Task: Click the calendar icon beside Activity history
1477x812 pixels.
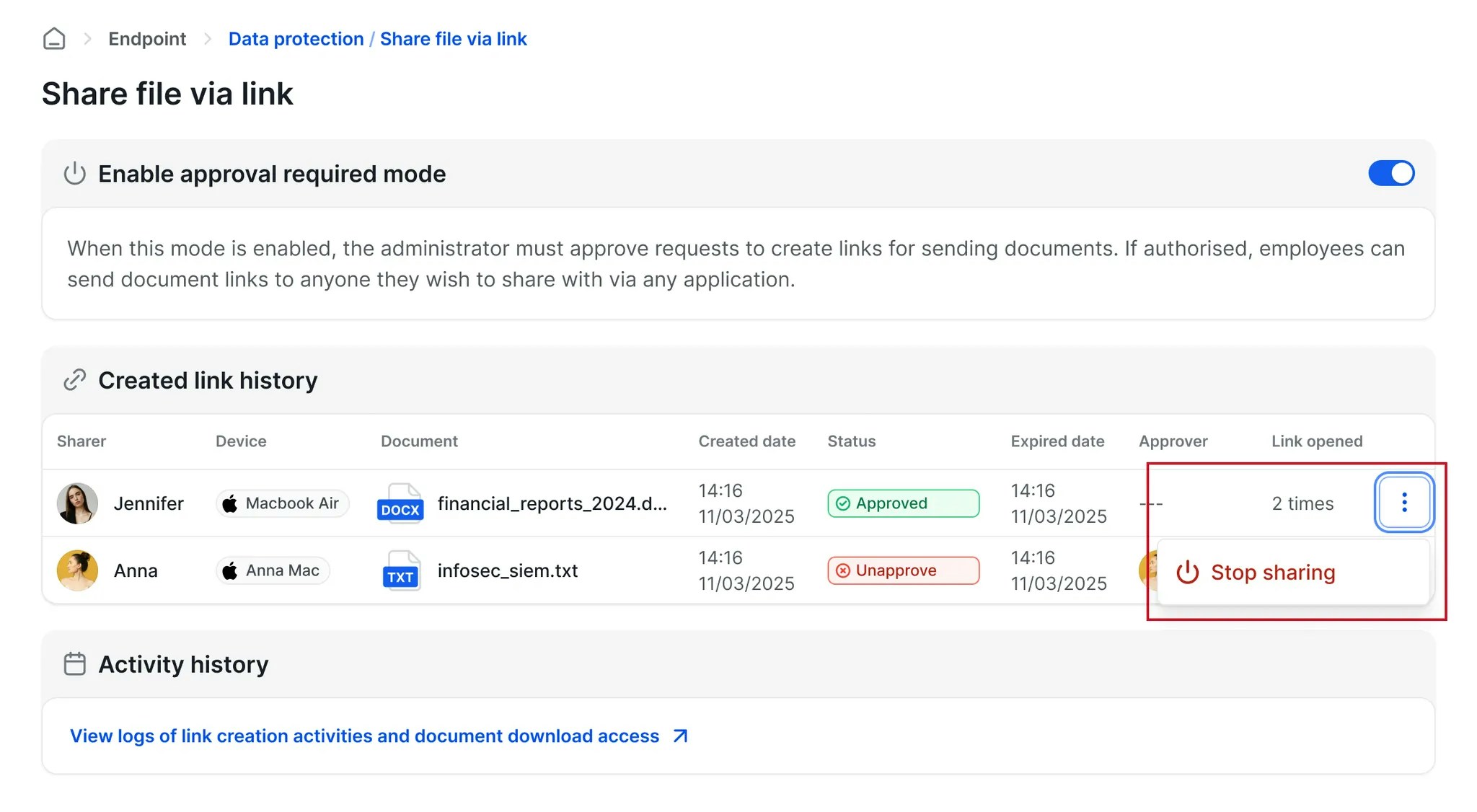Action: coord(75,663)
